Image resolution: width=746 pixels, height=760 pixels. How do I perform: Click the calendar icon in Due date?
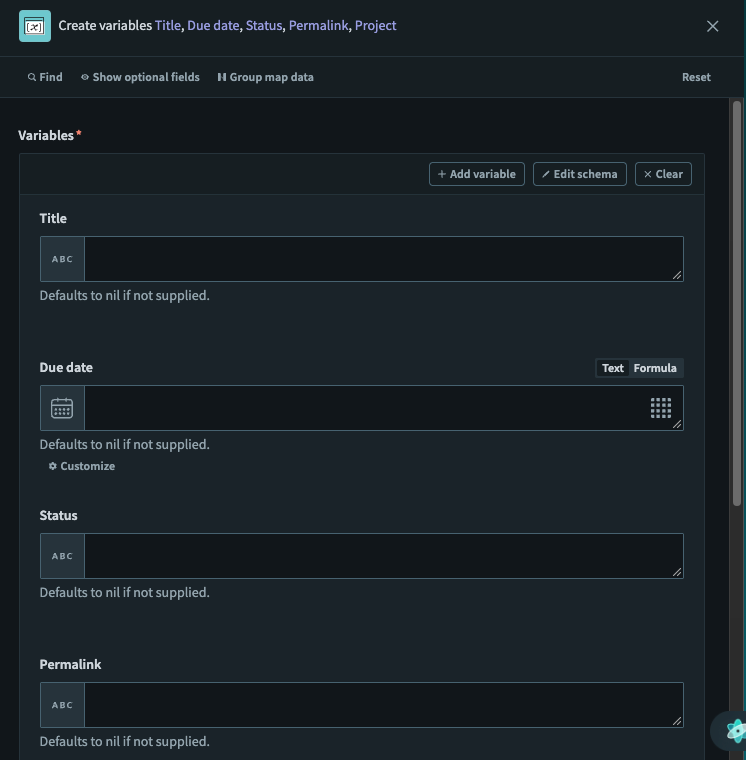62,408
